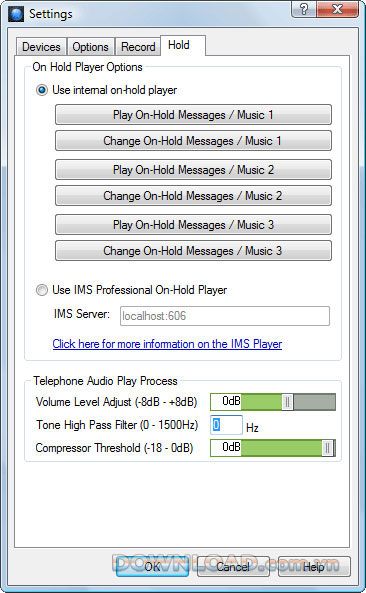
Task: Select Use internal on-hold player
Action: [42, 90]
